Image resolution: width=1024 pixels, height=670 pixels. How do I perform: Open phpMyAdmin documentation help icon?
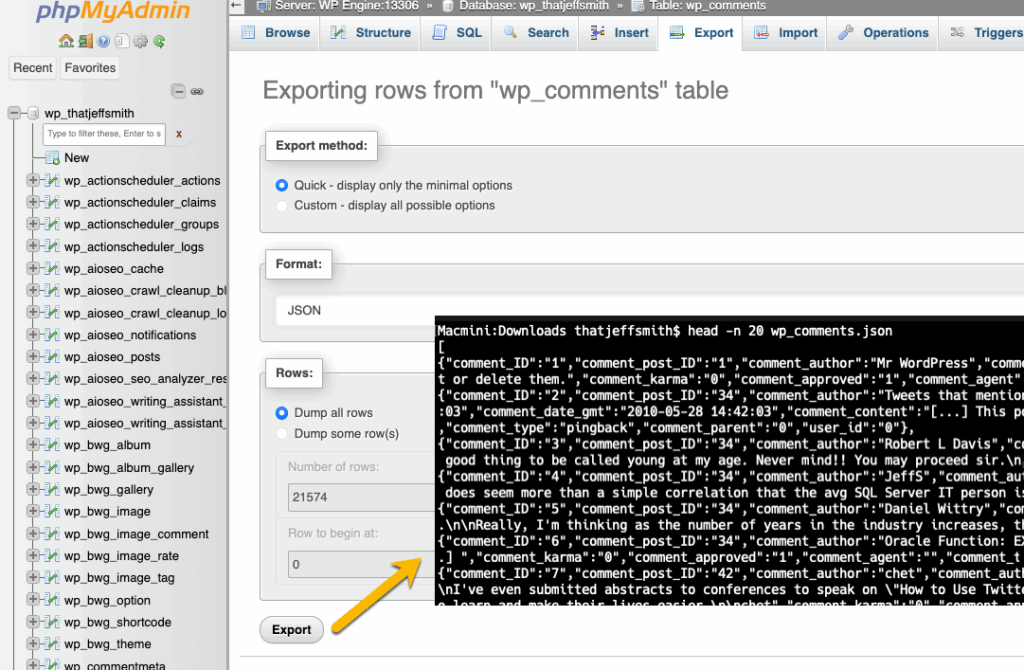104,41
